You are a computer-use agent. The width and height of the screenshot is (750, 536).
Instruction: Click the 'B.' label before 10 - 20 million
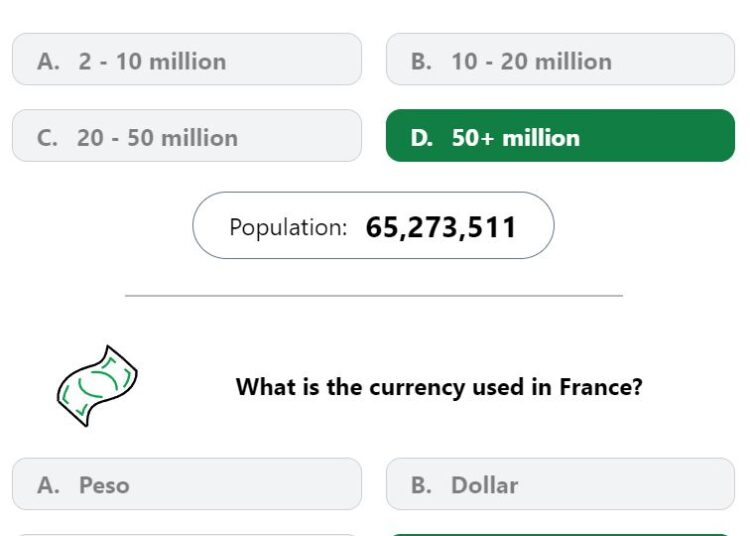(421, 62)
